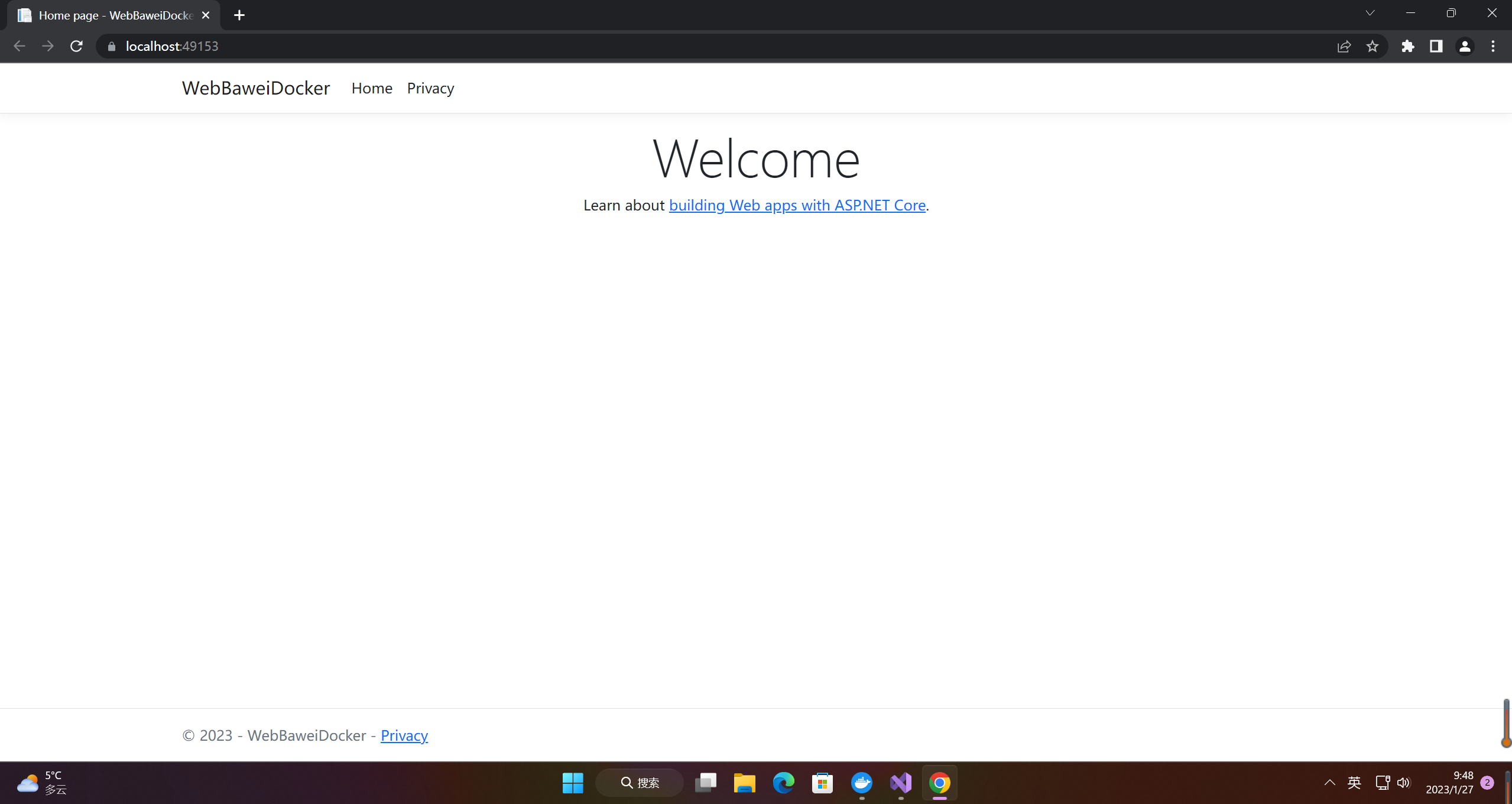Click the site lock icon
Image resolution: width=1512 pixels, height=804 pixels.
click(111, 46)
